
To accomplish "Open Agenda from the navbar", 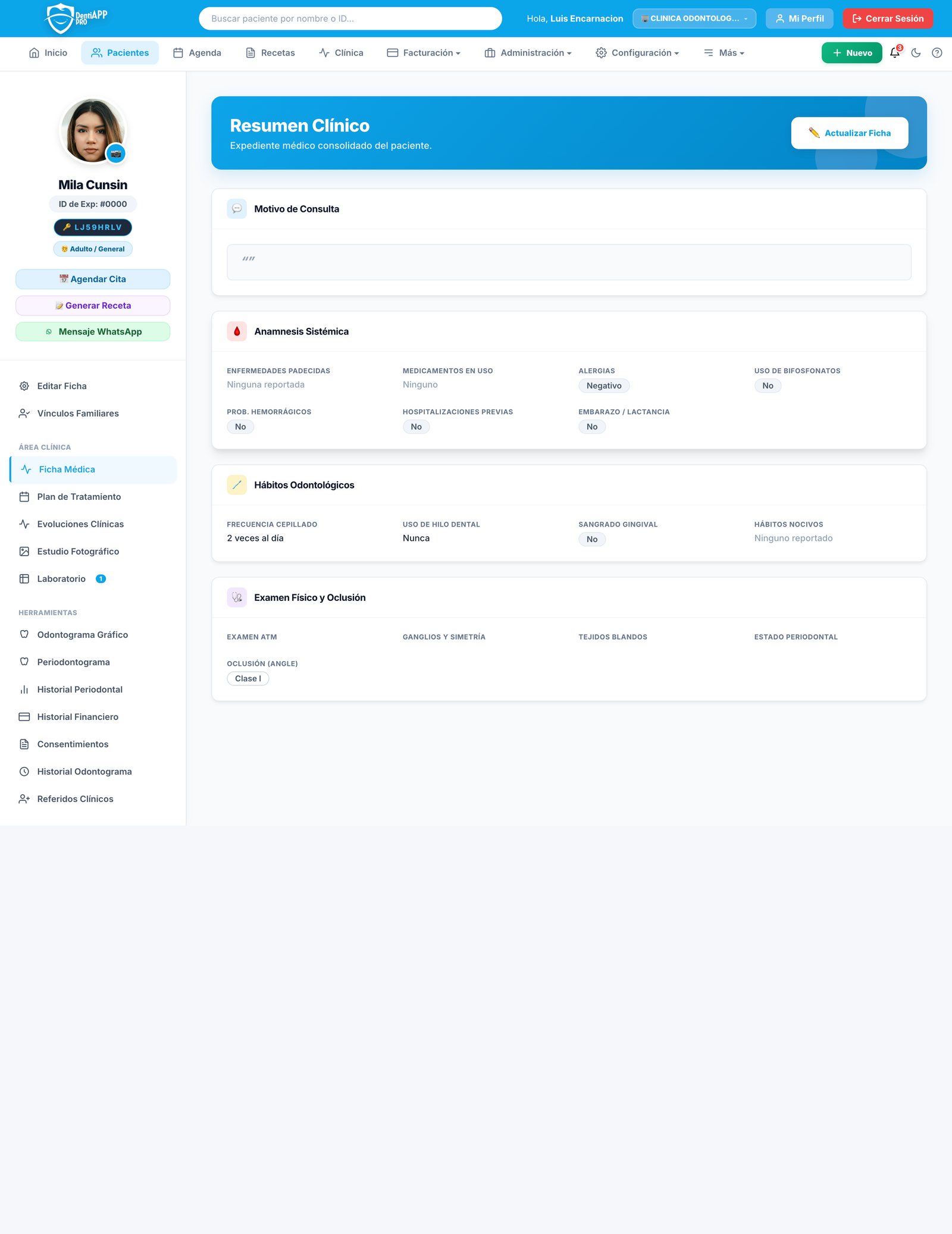I will (x=197, y=53).
